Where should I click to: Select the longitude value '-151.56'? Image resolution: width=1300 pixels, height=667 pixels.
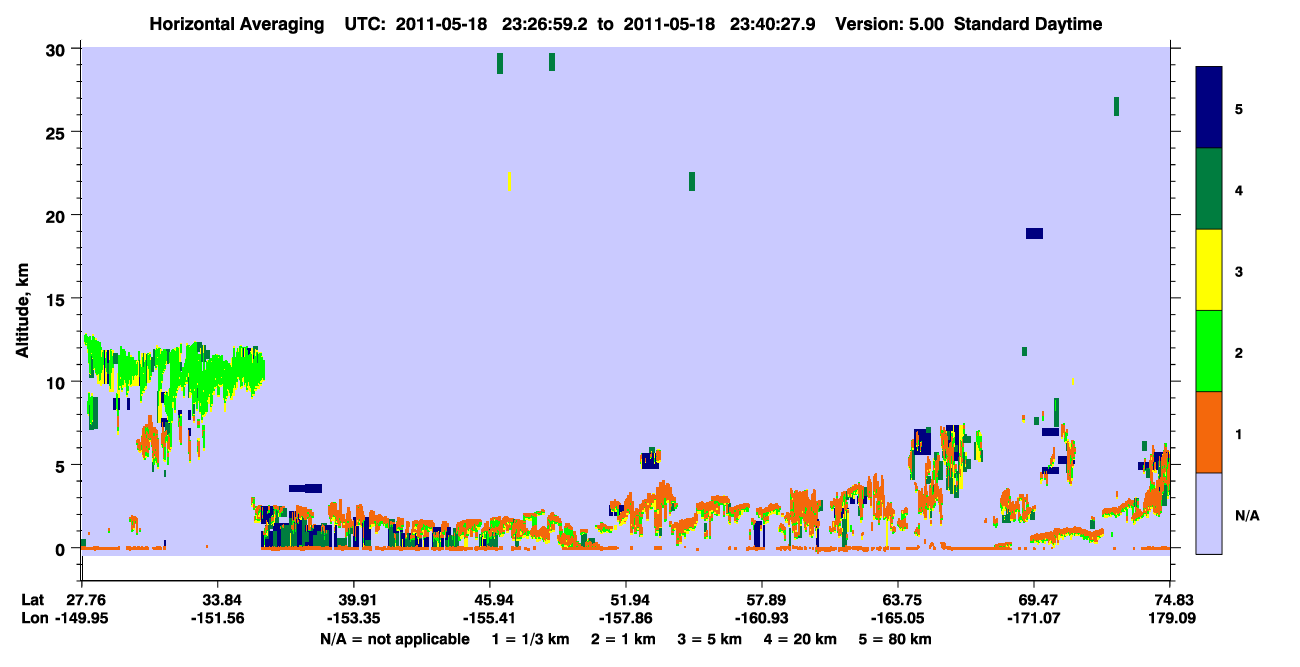(217, 618)
